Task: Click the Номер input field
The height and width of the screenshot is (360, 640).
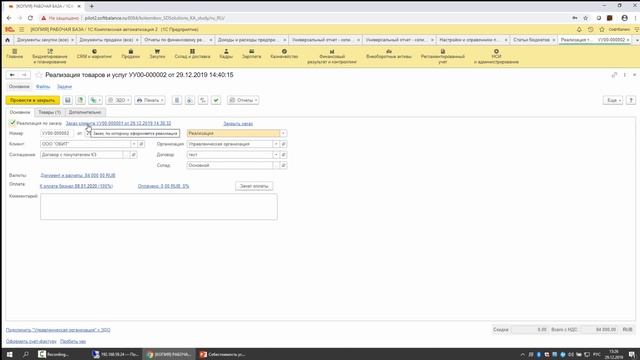Action: [57, 133]
